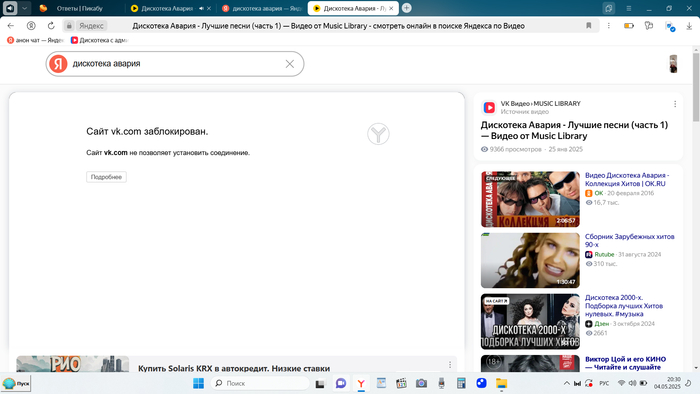Viewport: 700px width, 394px height.
Task: Bookmark this page with the ribbon icon
Action: (x=588, y=26)
